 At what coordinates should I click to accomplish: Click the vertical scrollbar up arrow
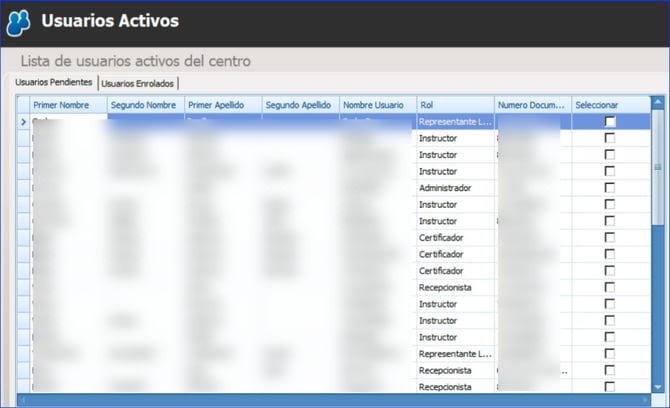(x=658, y=103)
